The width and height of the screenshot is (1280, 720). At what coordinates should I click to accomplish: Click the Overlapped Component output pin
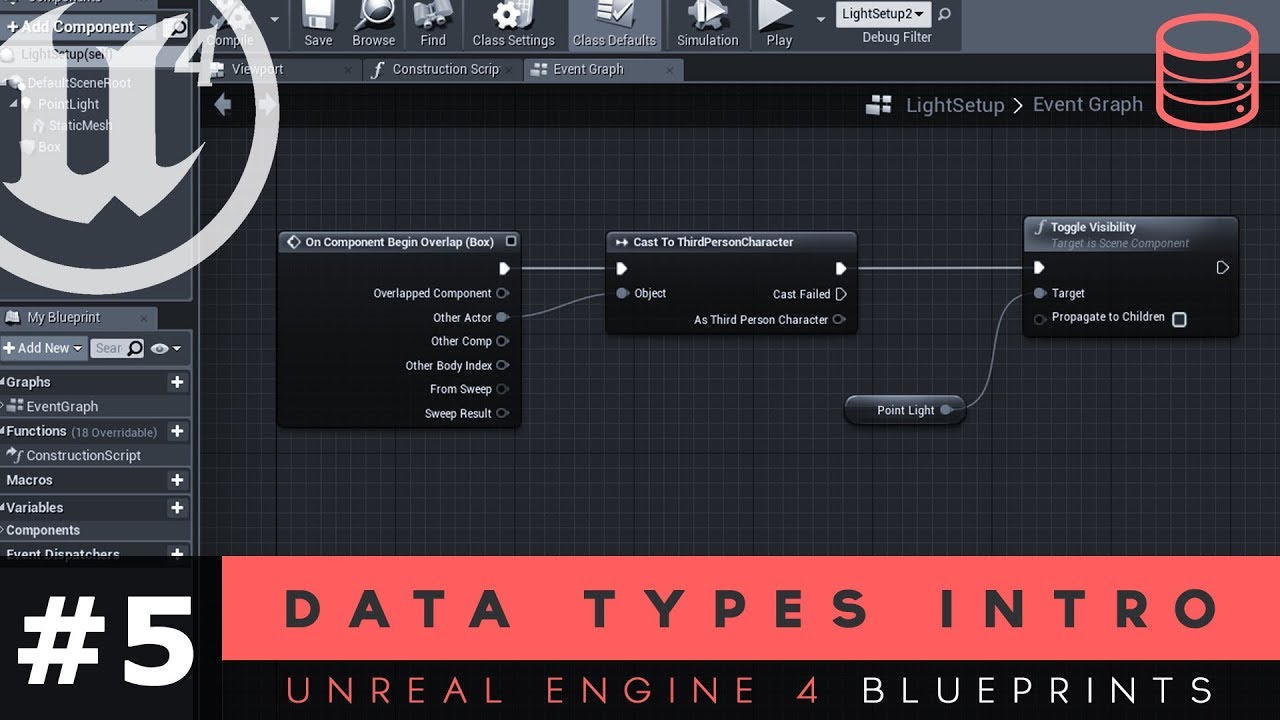tap(502, 293)
